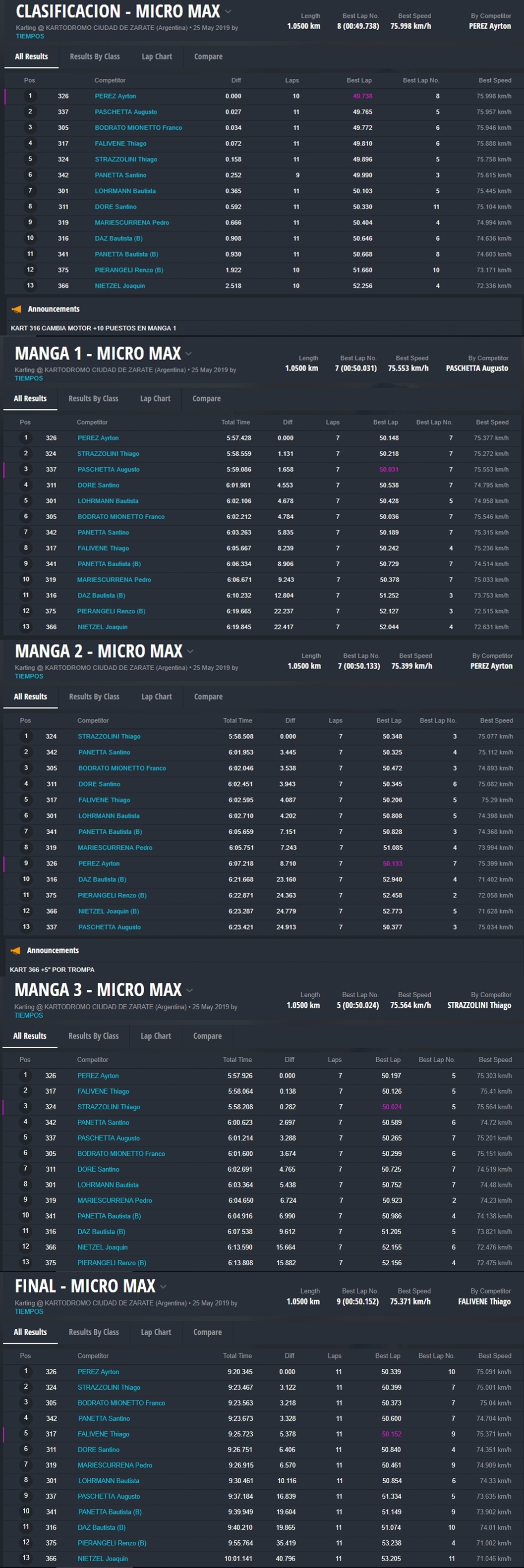Select All Results tab in Manga 3 section
Viewport: 524px width, 1568px height.
coord(30,1036)
